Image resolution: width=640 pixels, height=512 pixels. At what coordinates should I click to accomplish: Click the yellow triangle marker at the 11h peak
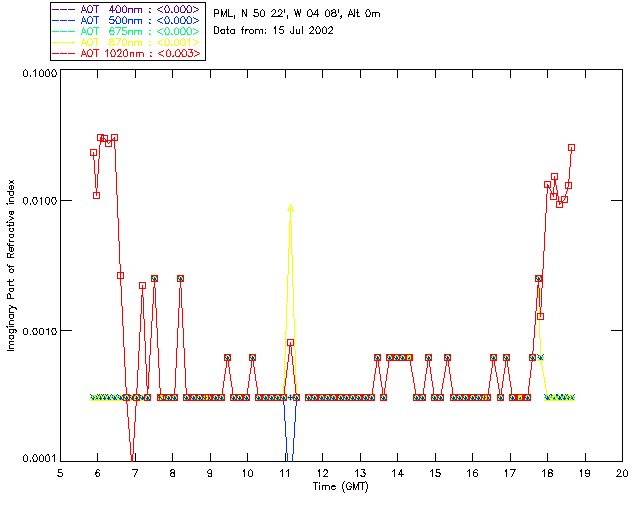click(290, 208)
